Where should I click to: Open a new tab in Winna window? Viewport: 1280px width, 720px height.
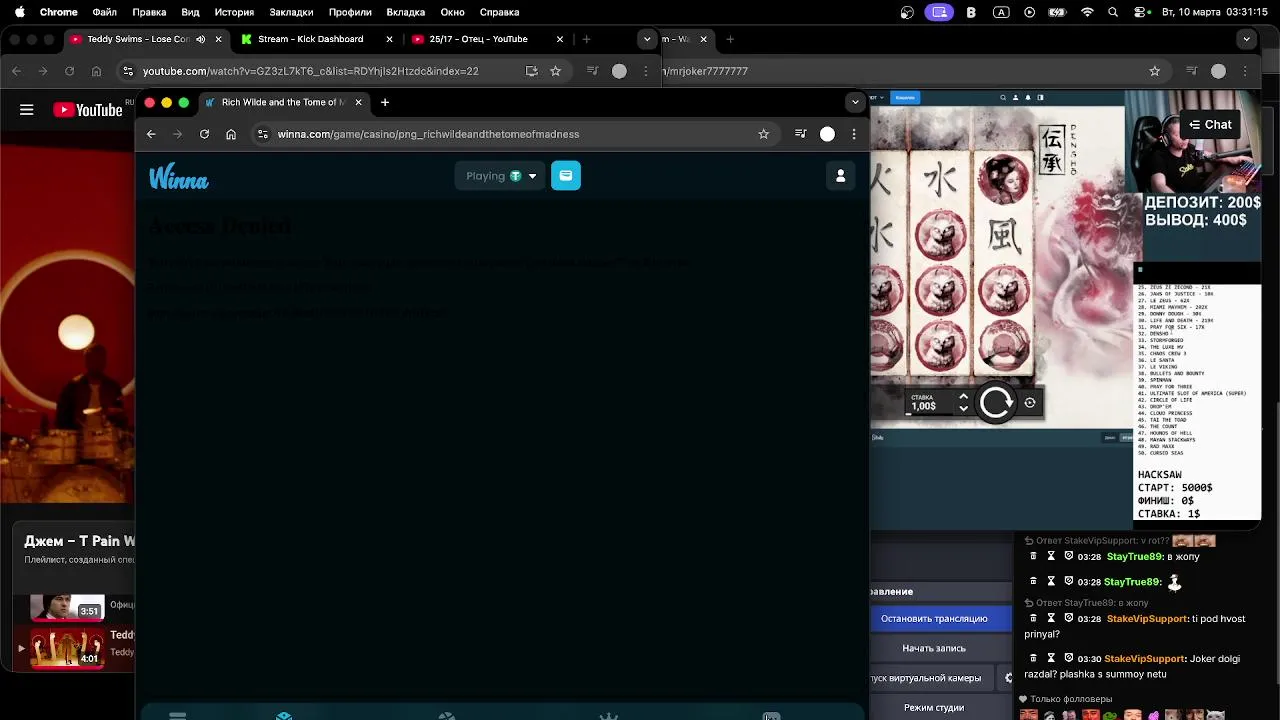point(385,102)
